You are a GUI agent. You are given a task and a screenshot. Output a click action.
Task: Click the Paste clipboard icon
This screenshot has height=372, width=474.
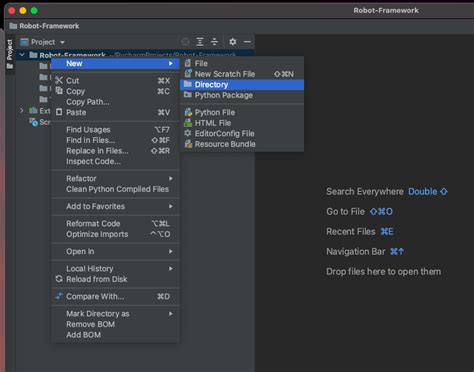[x=59, y=112]
